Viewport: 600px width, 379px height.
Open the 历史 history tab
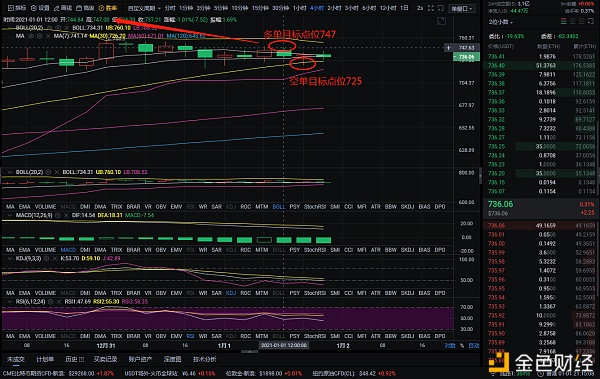click(x=74, y=359)
